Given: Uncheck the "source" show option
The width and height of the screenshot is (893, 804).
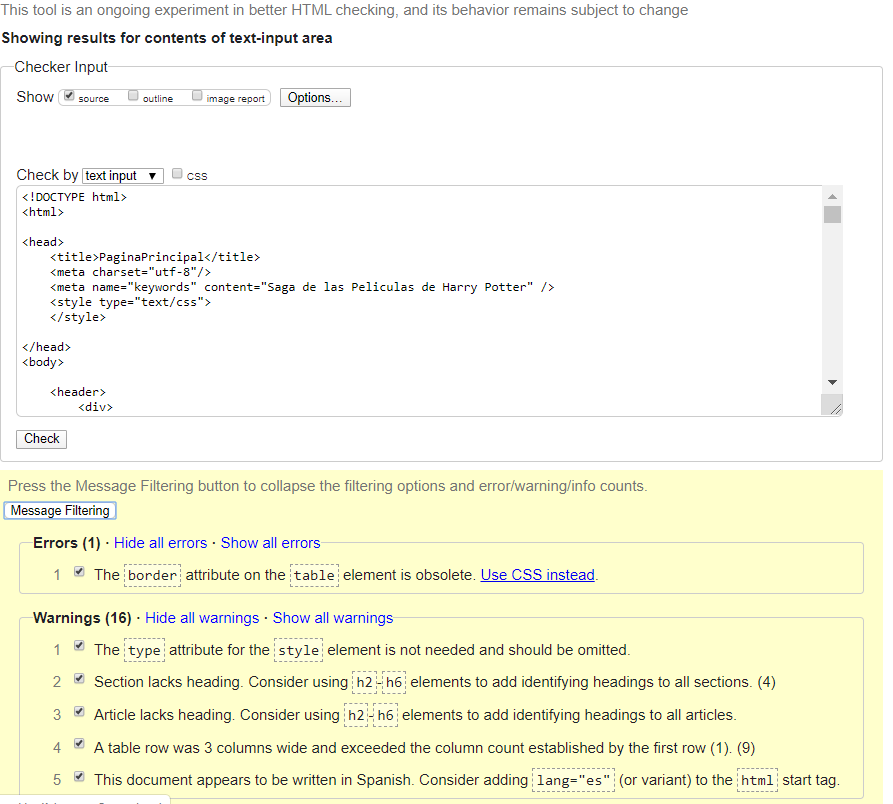Looking at the screenshot, I should 69,95.
